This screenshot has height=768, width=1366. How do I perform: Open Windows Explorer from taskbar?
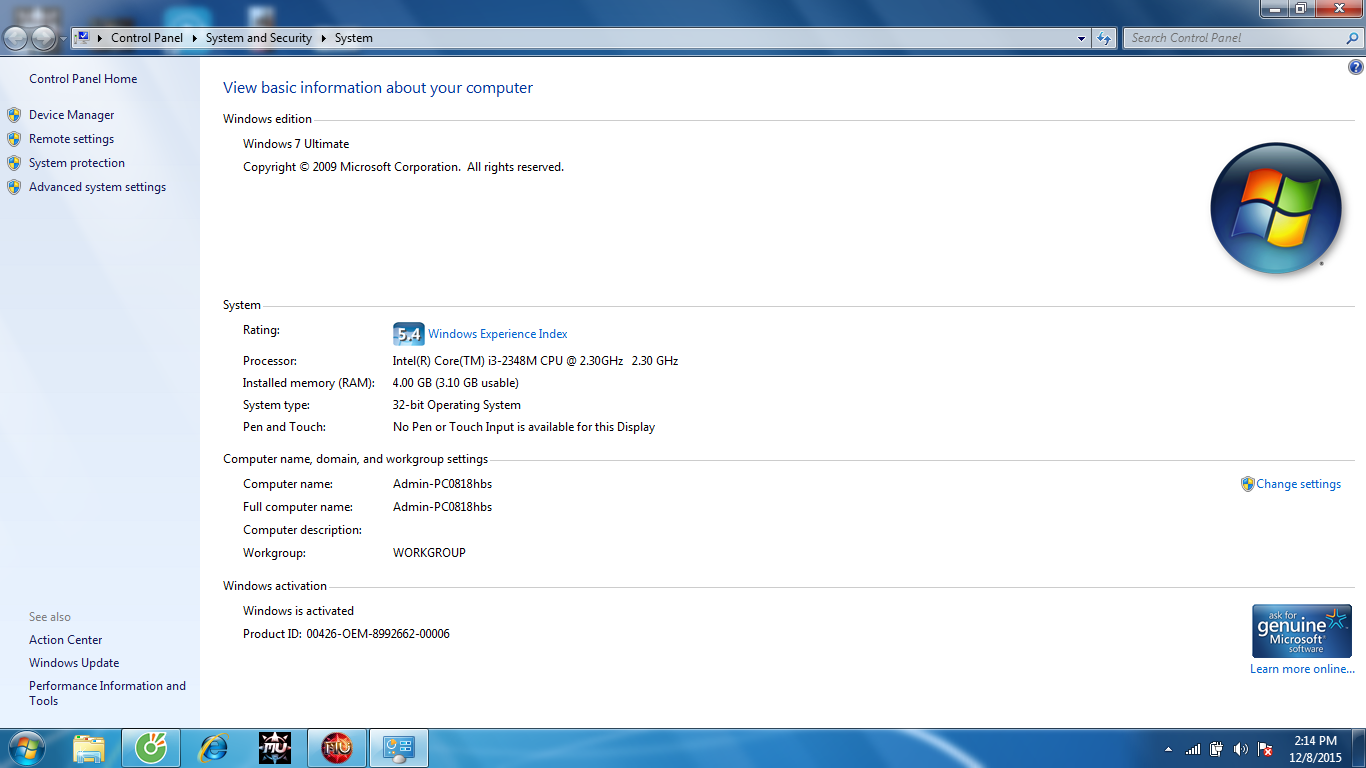89,748
